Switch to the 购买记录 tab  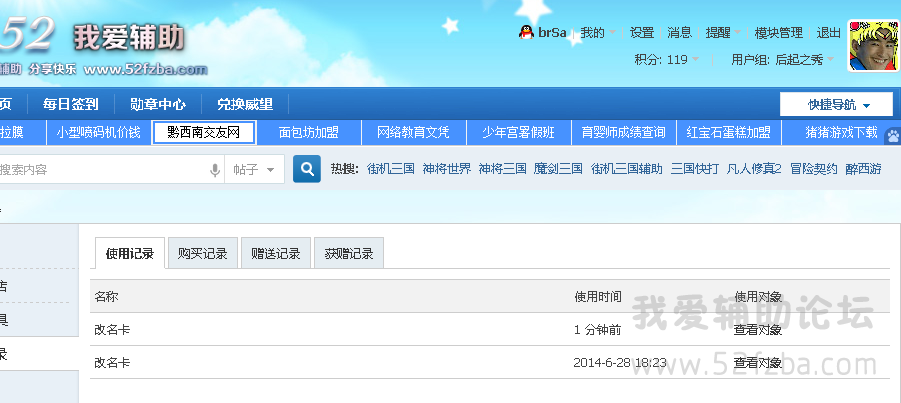202,254
